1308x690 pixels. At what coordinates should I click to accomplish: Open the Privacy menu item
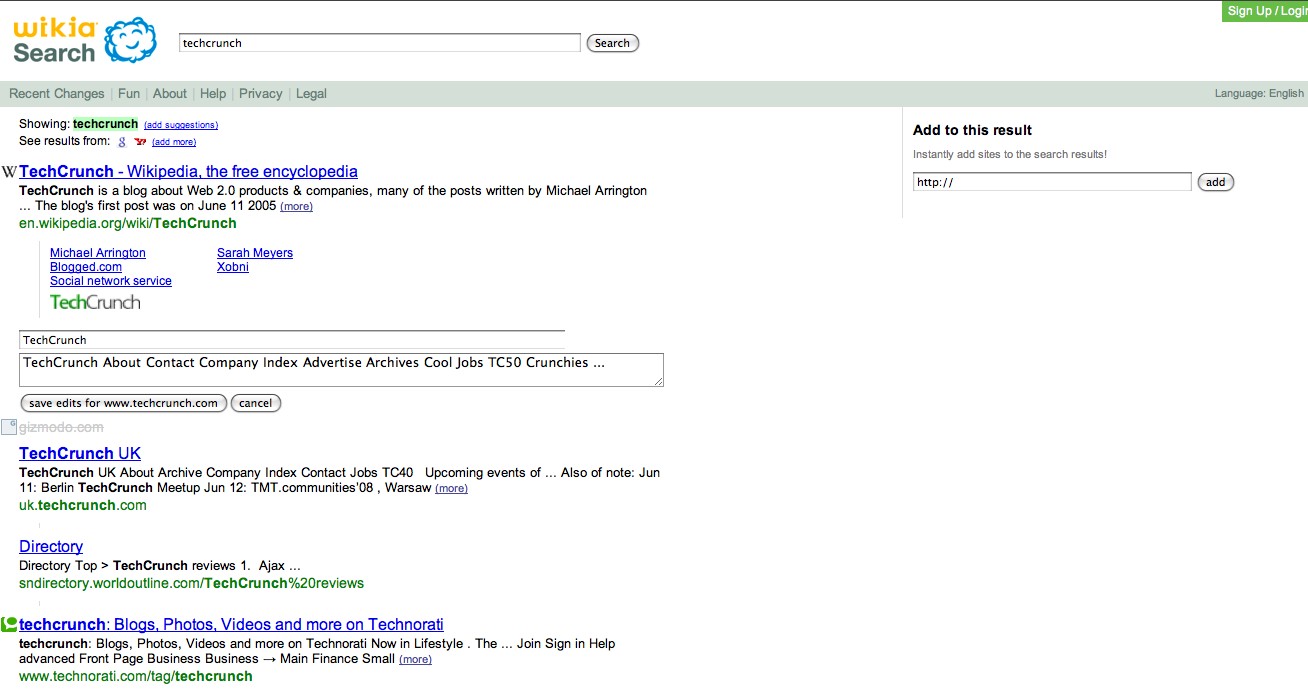coord(261,94)
